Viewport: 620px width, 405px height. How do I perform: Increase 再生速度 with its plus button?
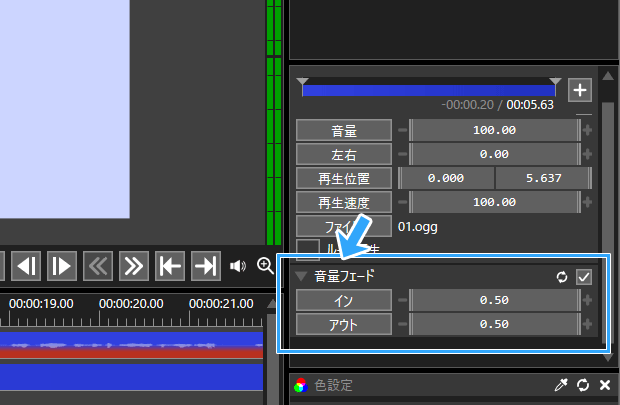point(587,202)
